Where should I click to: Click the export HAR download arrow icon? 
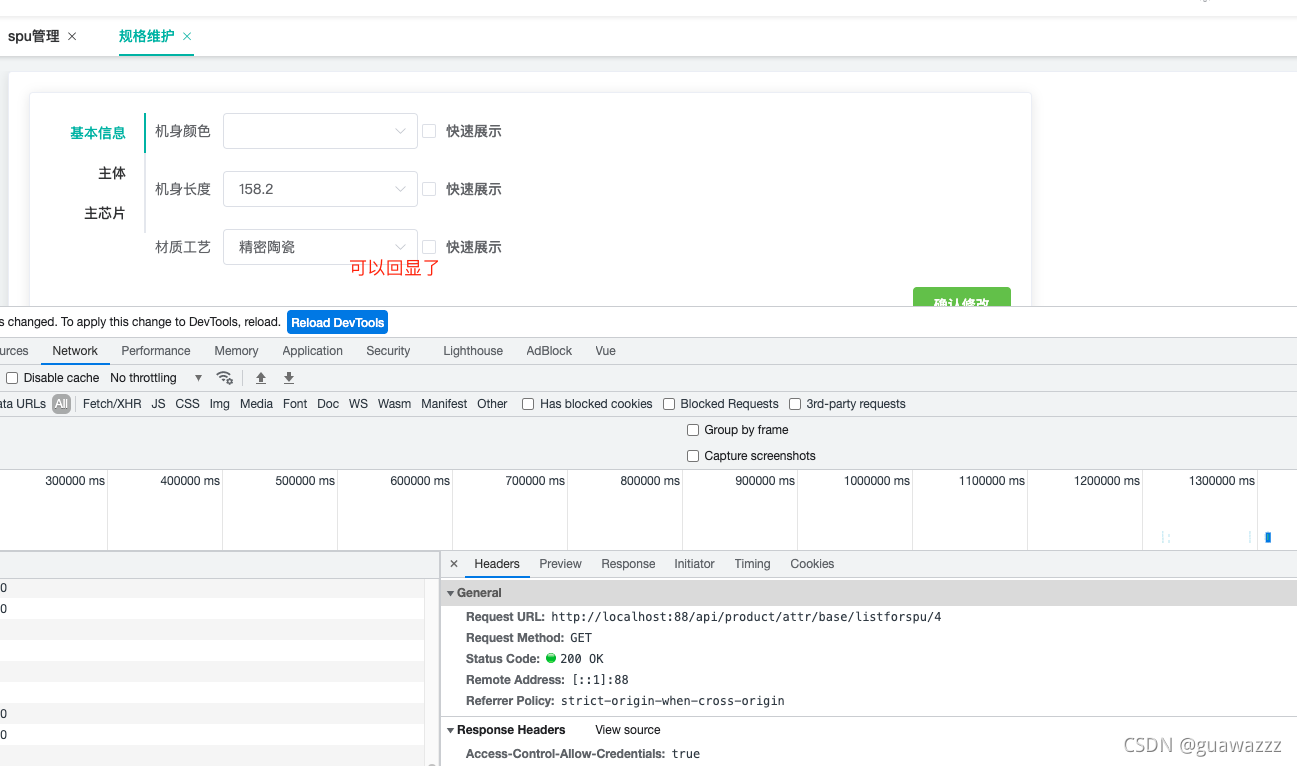[x=289, y=378]
